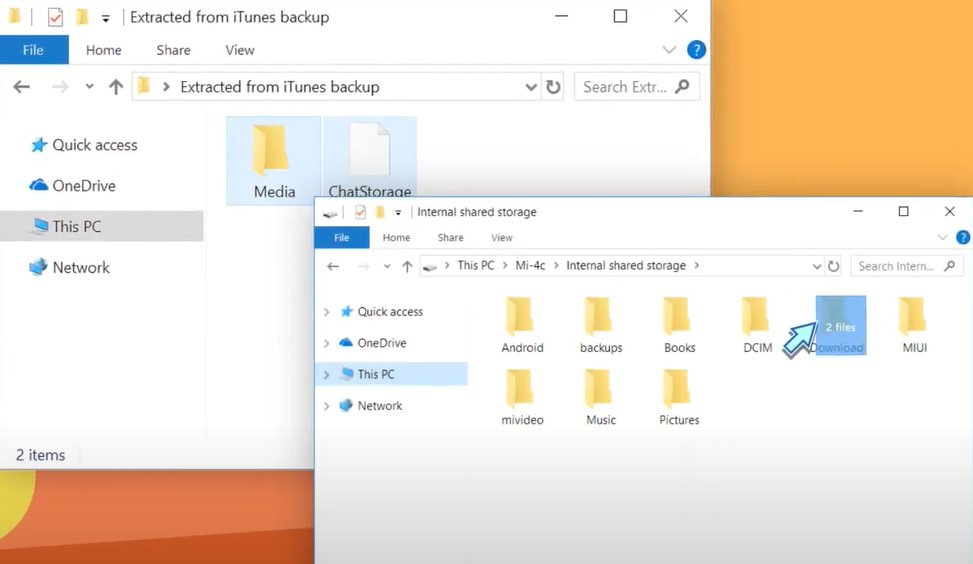This screenshot has width=973, height=564.
Task: Expand Quick access in Internal shared storage tree
Action: (326, 311)
